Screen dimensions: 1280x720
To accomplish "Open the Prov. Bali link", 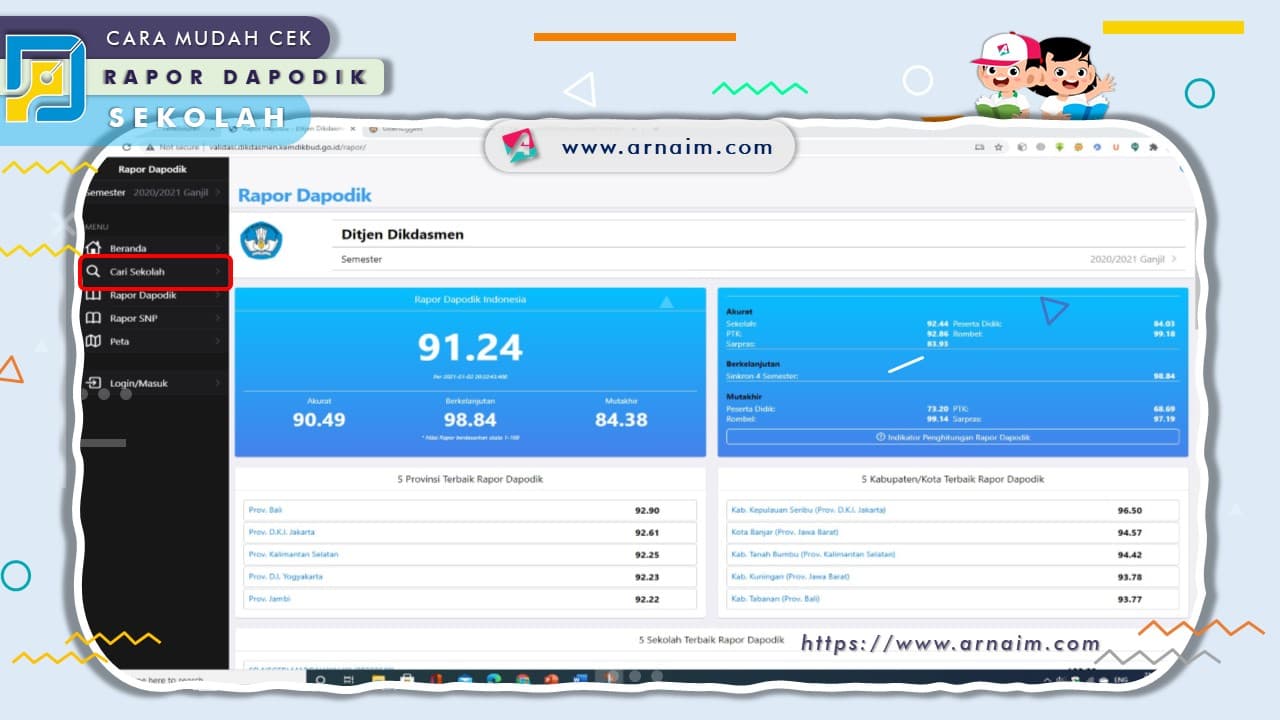I will pyautogui.click(x=265, y=510).
